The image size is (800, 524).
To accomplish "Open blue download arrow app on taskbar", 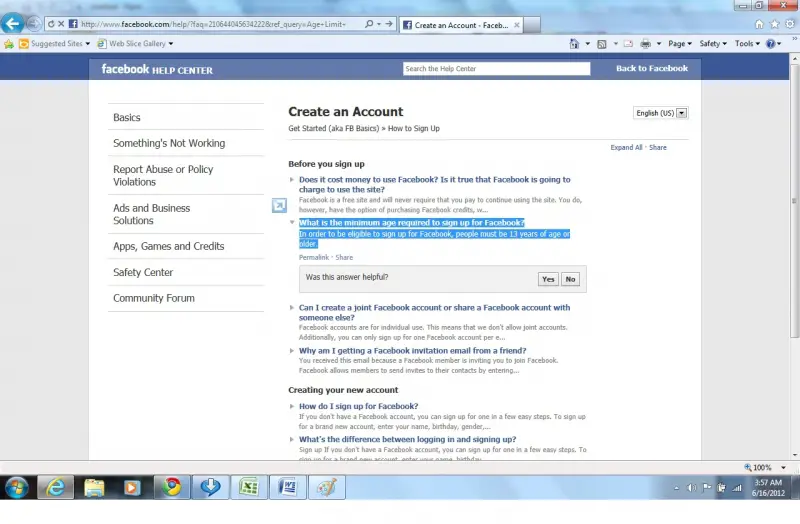I will click(210, 488).
